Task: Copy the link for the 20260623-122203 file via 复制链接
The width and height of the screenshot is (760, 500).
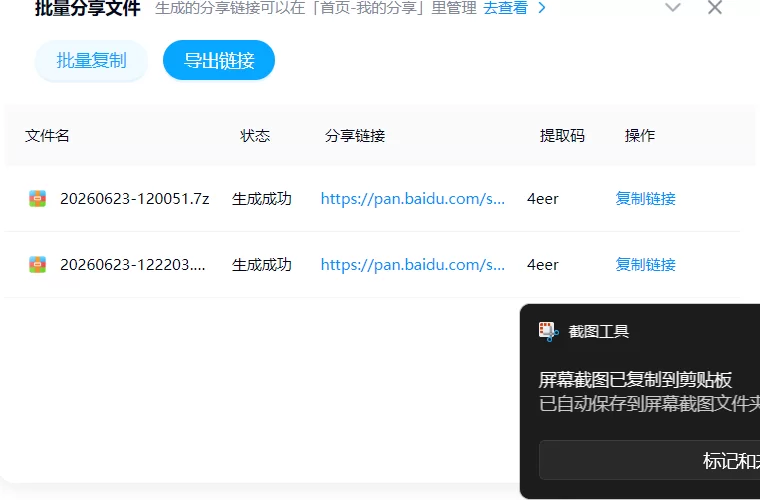Action: [x=646, y=265]
